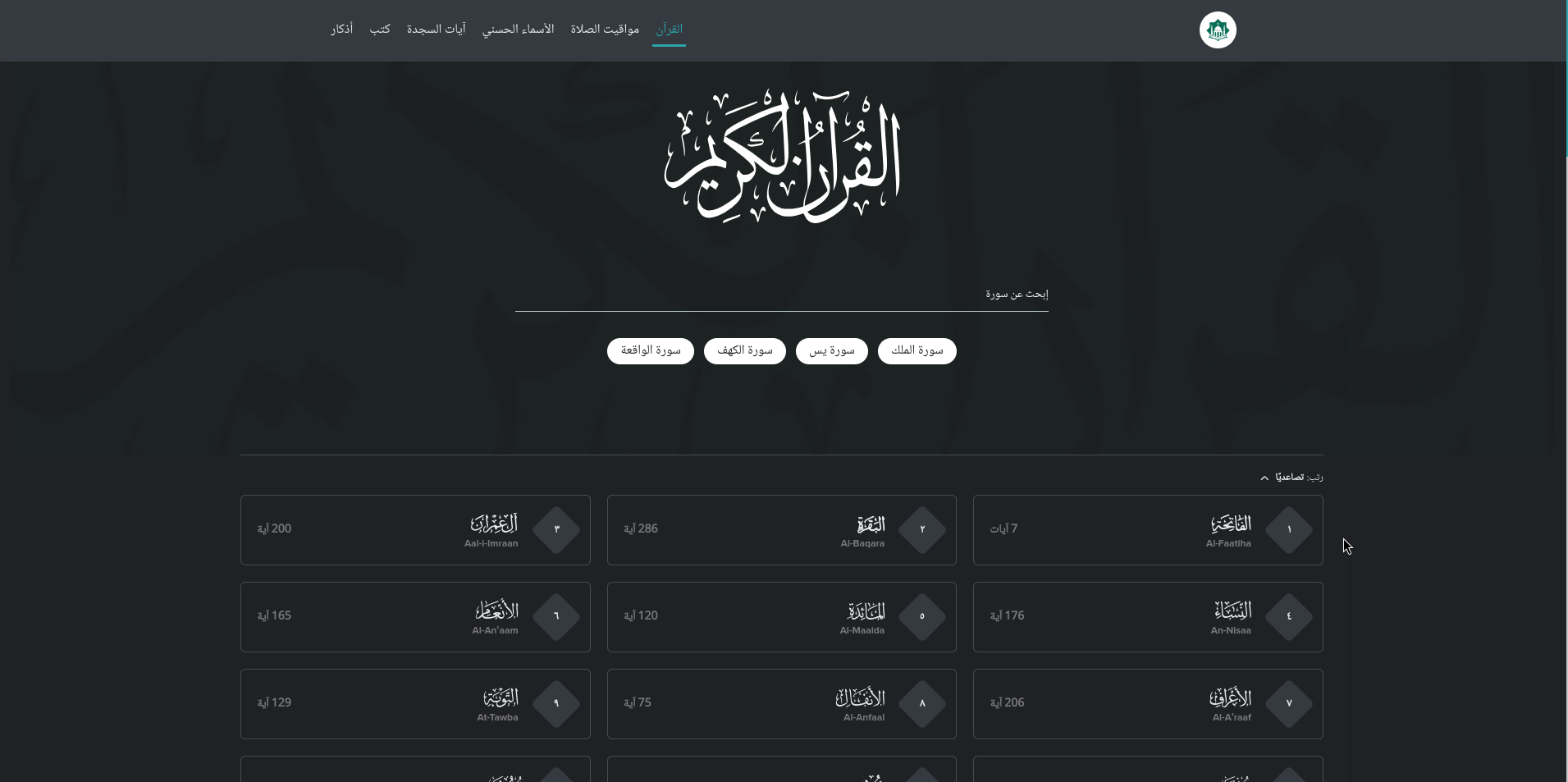Click the diamond badge on Al-Anfaal card

pyautogui.click(x=922, y=704)
